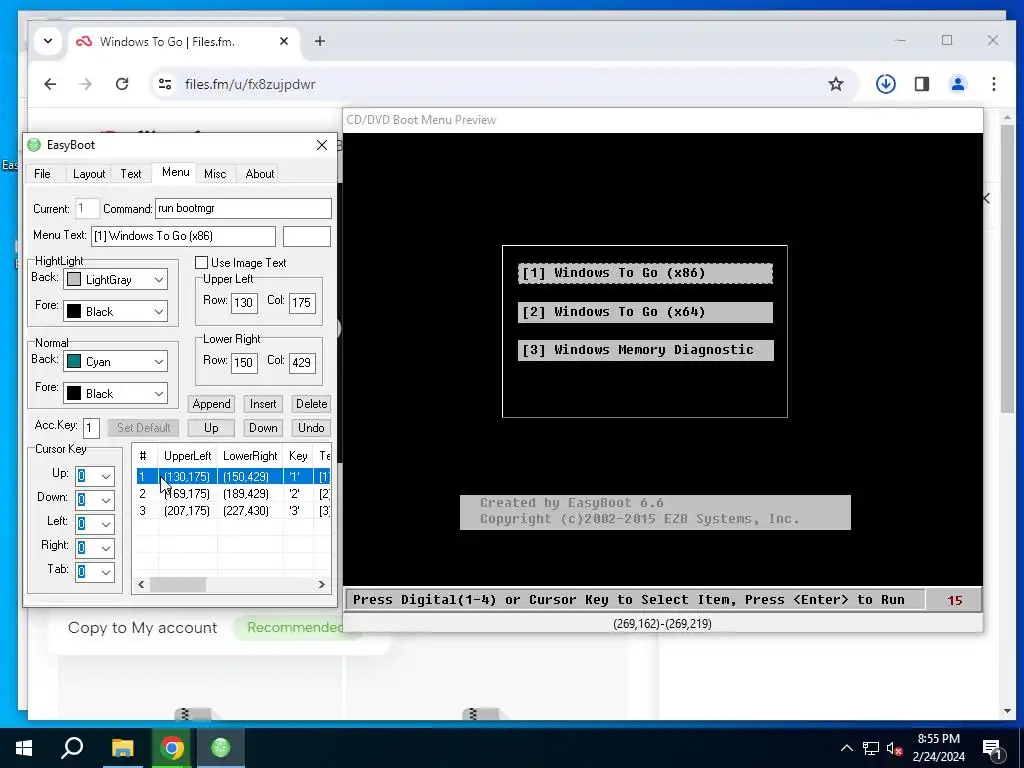Focus the Menu Text input field
The image size is (1024, 768).
pyautogui.click(x=183, y=236)
